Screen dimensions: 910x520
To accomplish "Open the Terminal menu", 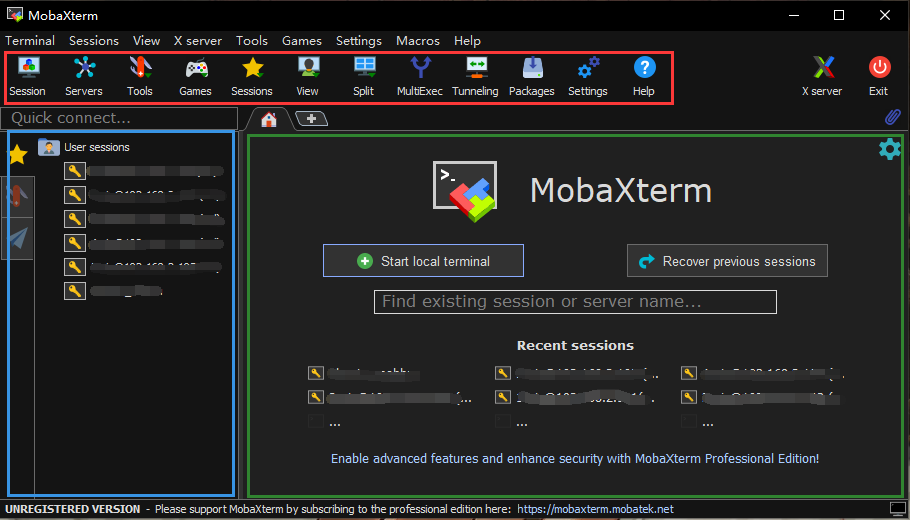I will (30, 41).
